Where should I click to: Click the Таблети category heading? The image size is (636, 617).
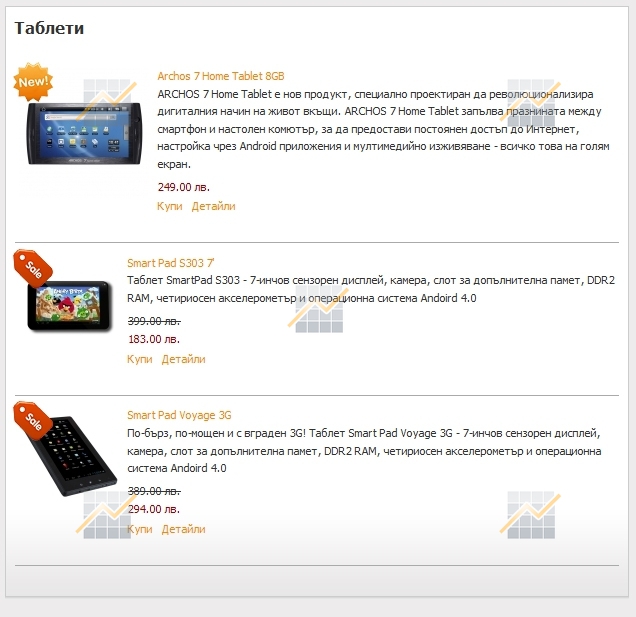49,28
